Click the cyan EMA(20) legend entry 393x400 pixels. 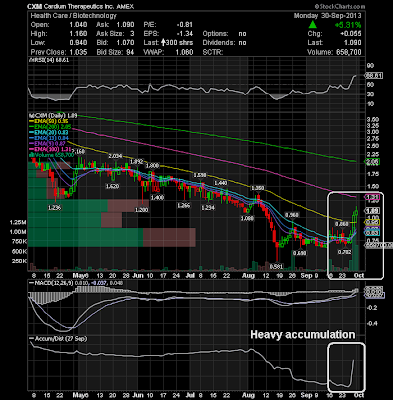tap(49, 132)
